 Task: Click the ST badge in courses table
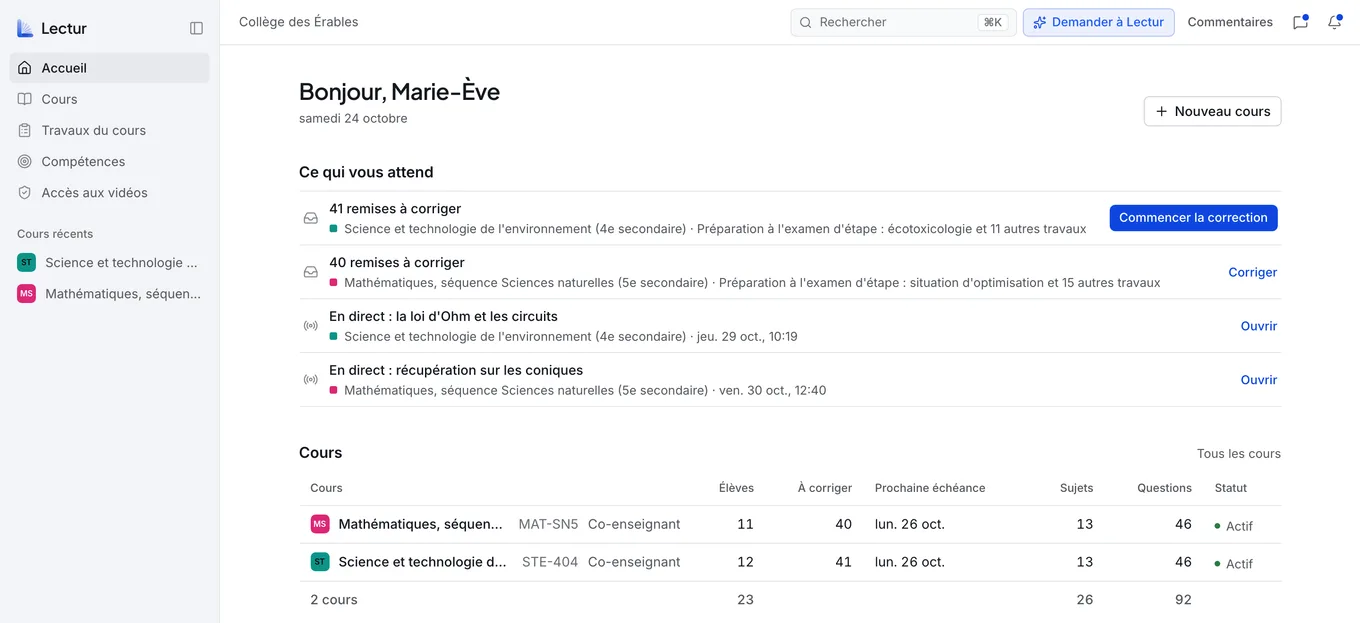pos(320,562)
